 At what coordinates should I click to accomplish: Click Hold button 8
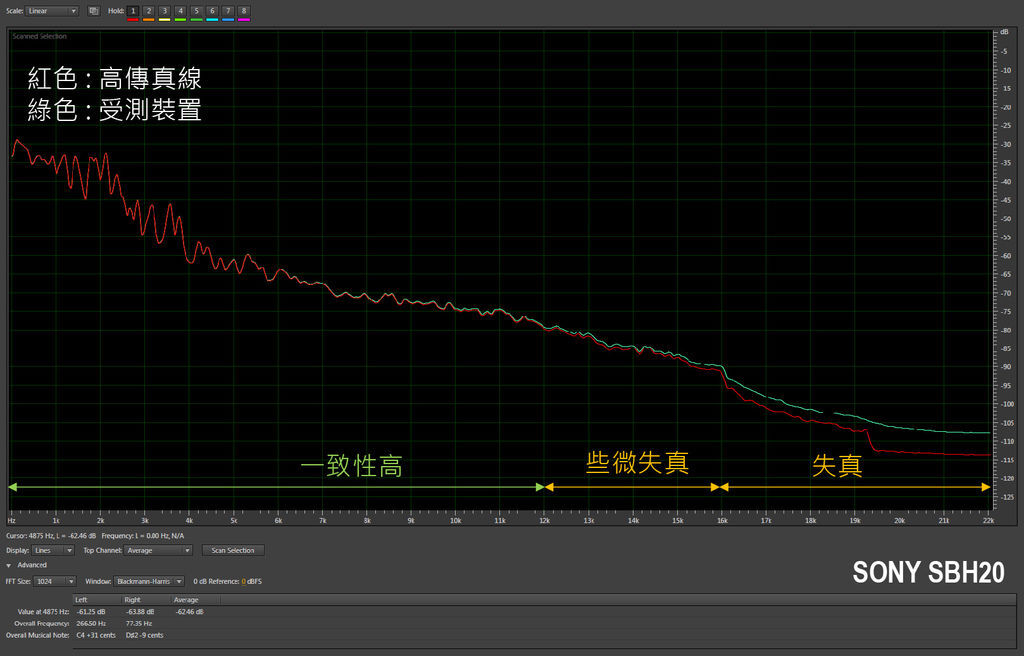click(x=244, y=11)
